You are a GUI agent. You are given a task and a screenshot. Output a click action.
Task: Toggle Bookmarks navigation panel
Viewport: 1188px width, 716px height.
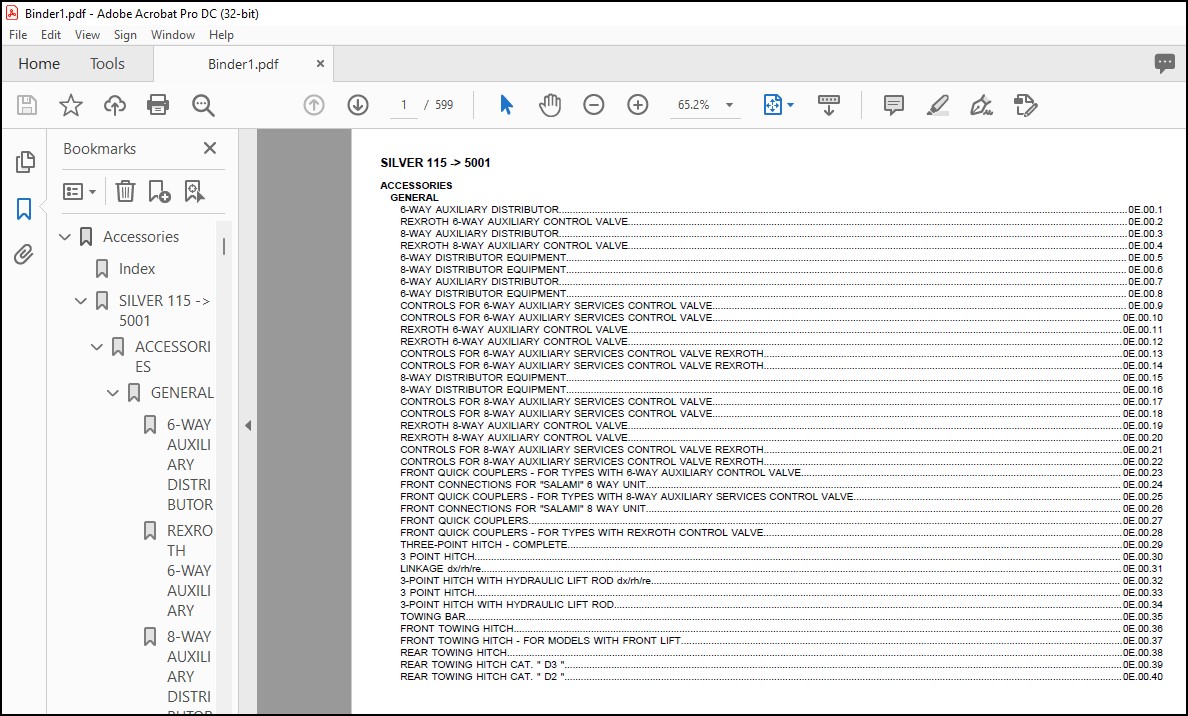(x=24, y=208)
